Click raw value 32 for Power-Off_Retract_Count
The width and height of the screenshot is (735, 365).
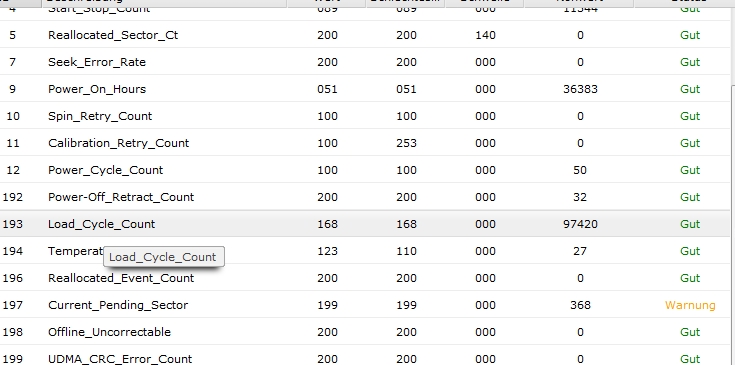pyautogui.click(x=580, y=197)
